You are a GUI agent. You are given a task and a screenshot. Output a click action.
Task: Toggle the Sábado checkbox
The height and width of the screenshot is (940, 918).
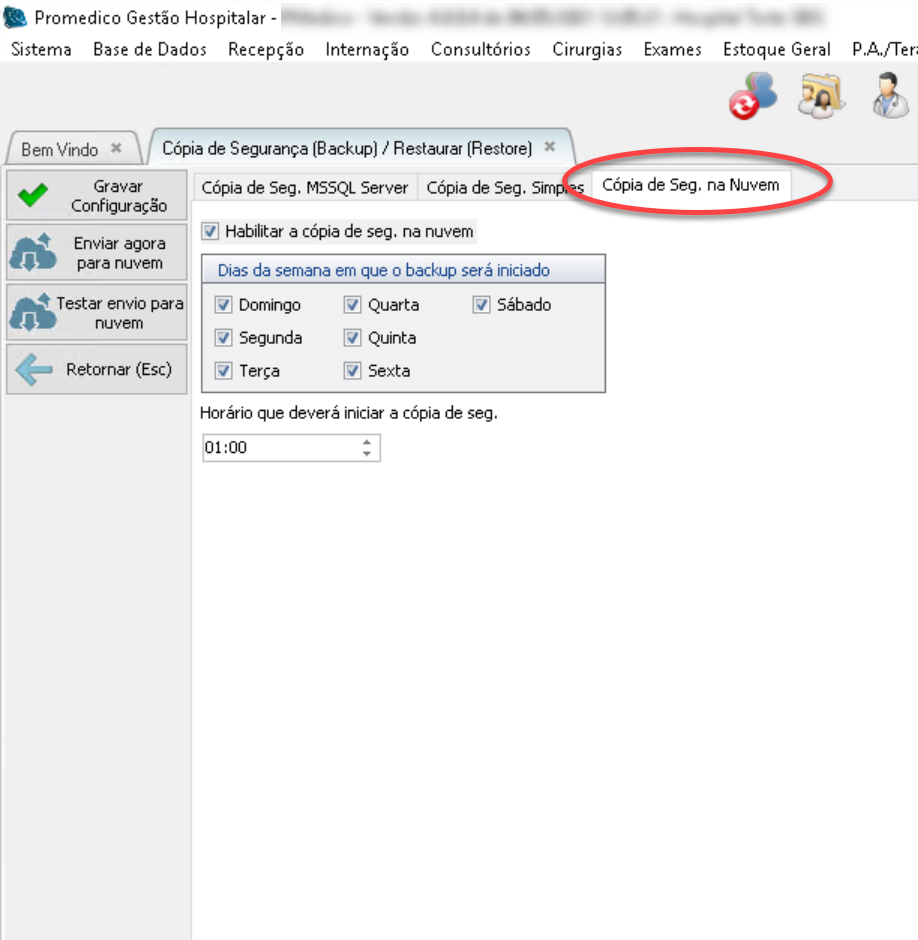[x=482, y=305]
